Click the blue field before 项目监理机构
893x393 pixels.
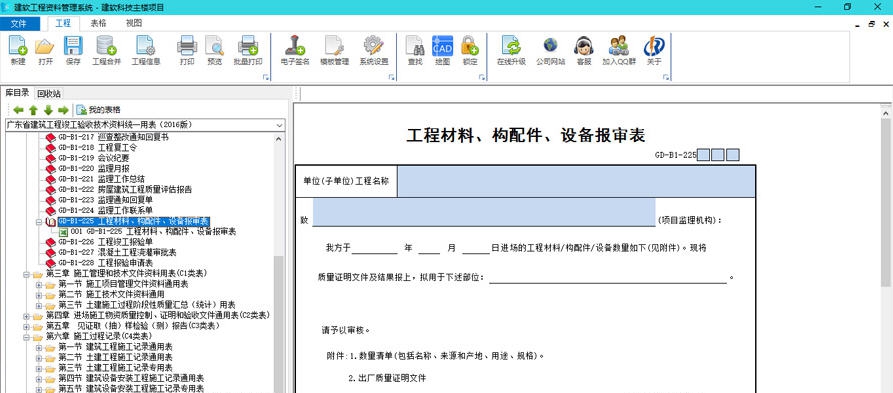pyautogui.click(x=484, y=212)
